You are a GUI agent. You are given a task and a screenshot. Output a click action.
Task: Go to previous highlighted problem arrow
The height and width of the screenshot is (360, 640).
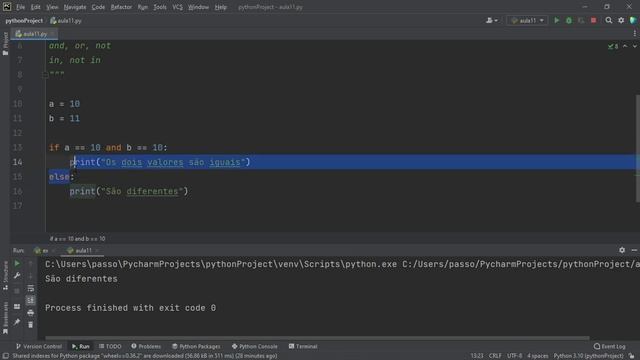click(x=625, y=47)
